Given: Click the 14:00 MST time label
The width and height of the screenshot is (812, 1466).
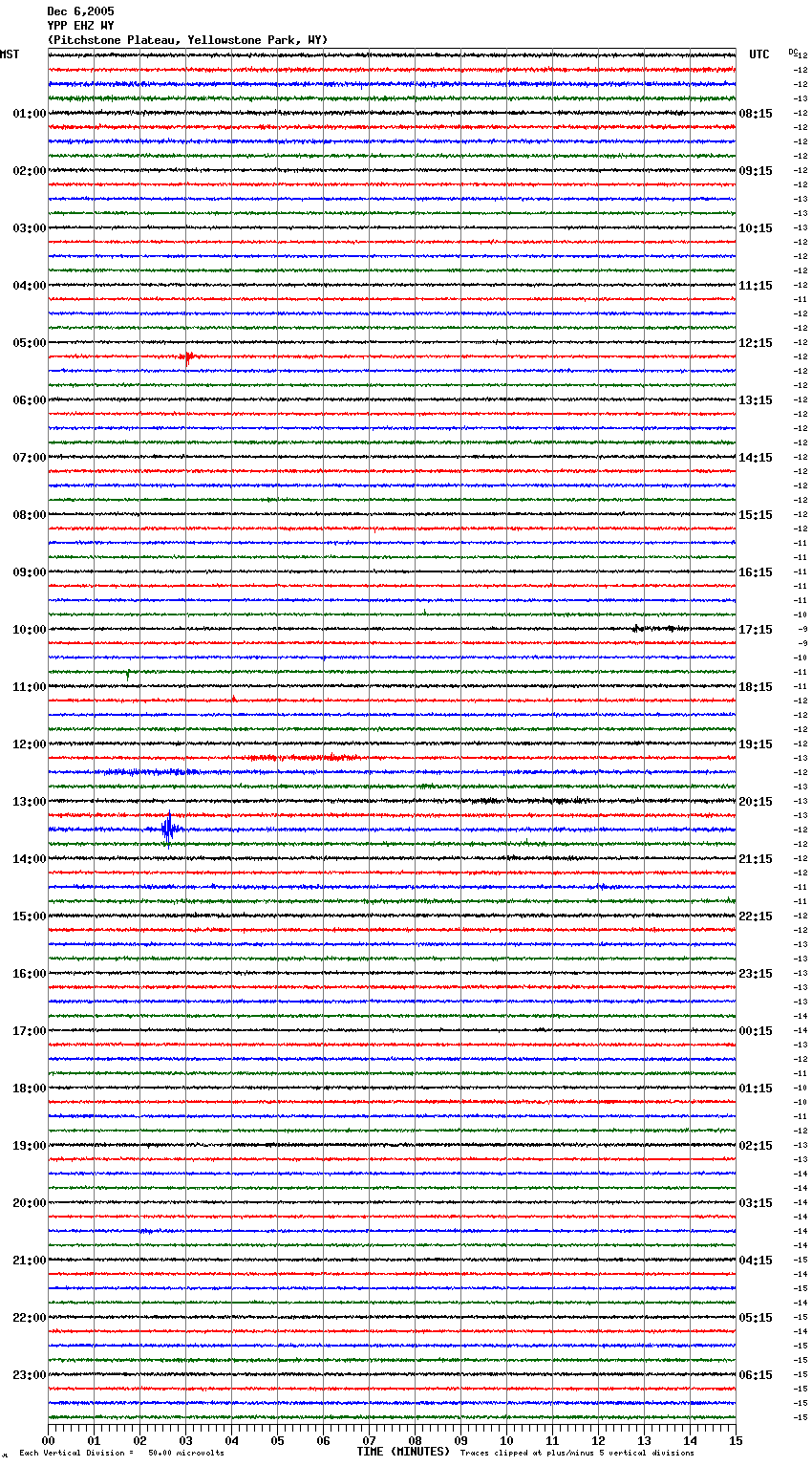Looking at the screenshot, I should (29, 859).
